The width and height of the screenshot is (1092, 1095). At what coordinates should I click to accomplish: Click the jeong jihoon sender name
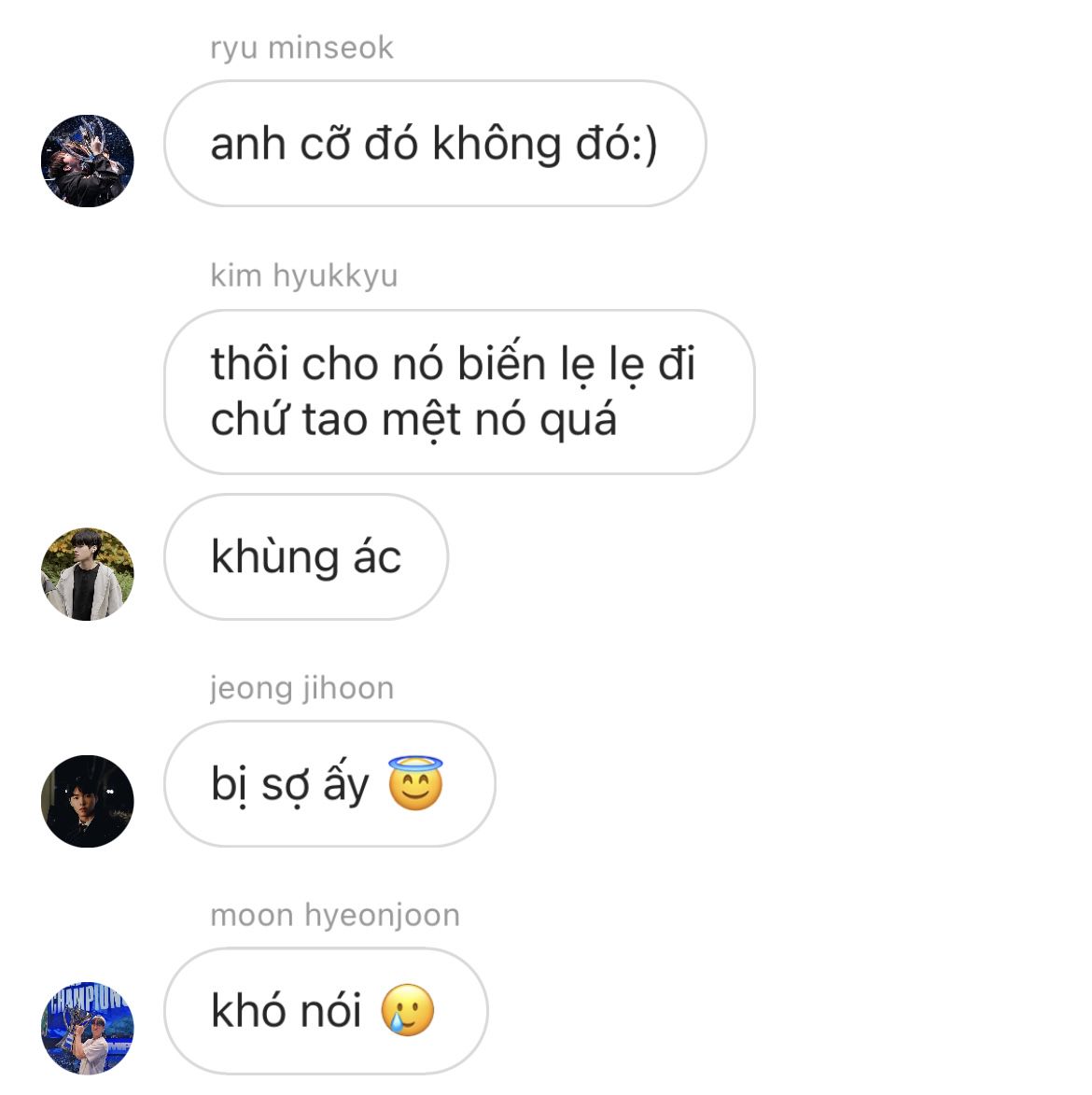click(x=301, y=689)
